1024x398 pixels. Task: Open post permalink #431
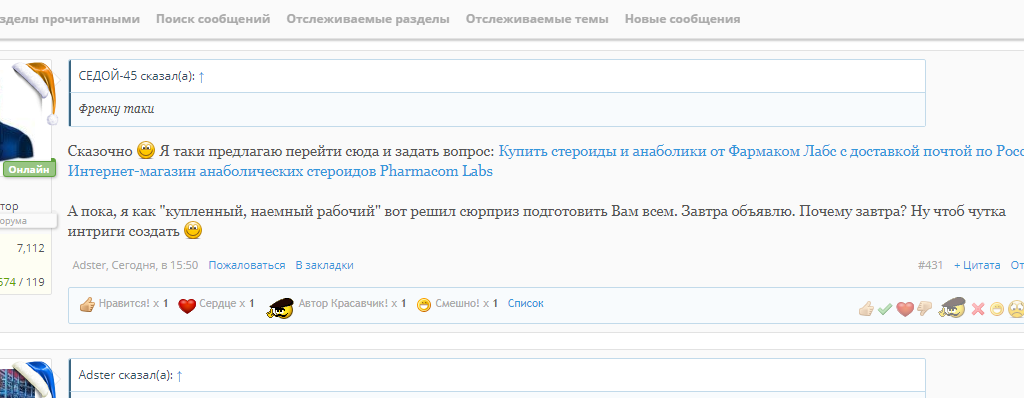930,265
